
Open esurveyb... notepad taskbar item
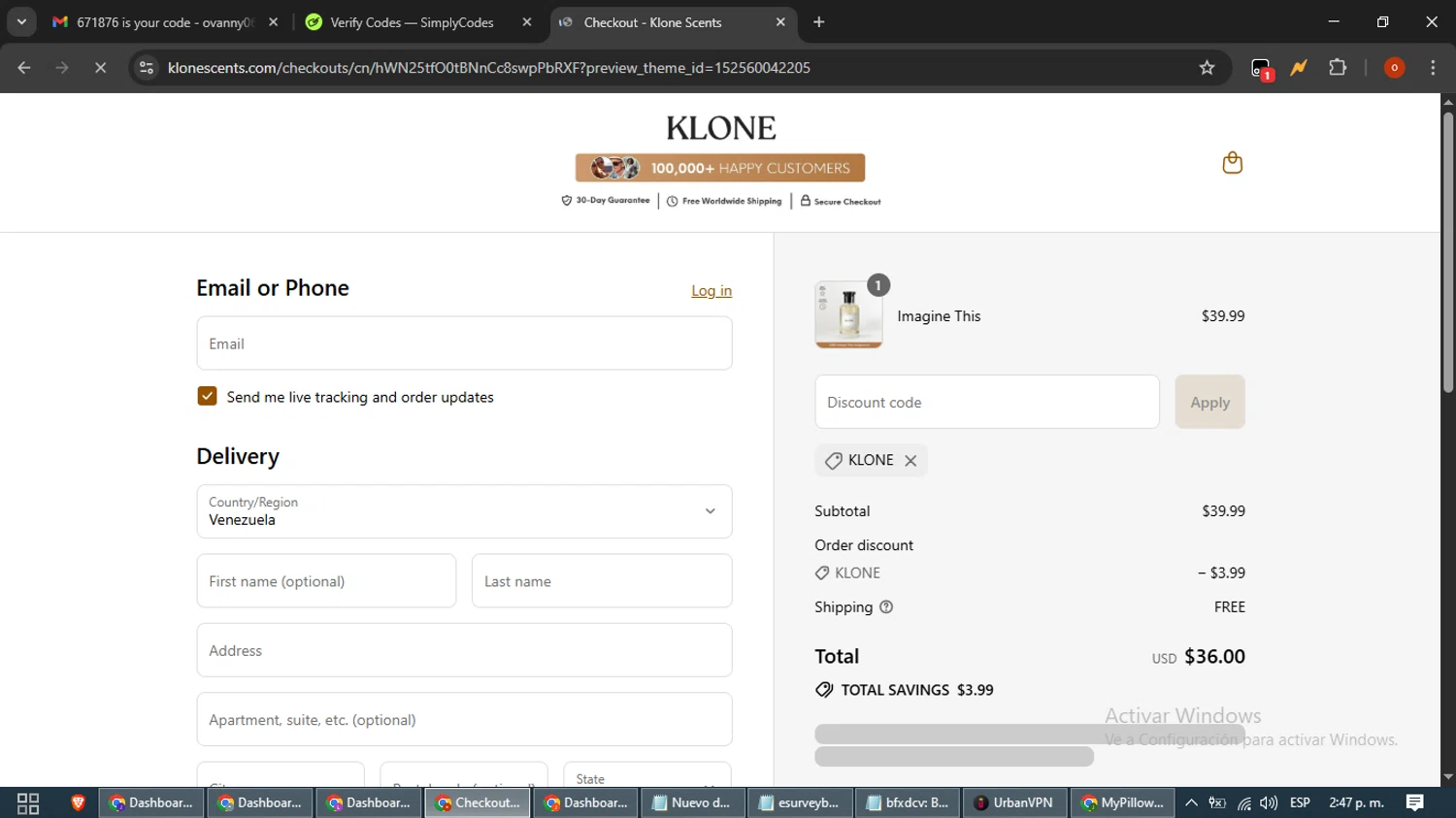(799, 802)
